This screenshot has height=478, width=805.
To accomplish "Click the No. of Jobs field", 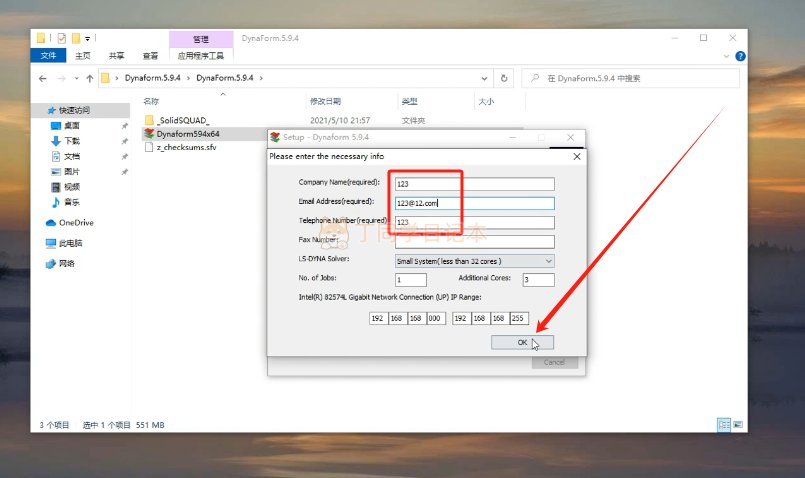I will pos(411,280).
